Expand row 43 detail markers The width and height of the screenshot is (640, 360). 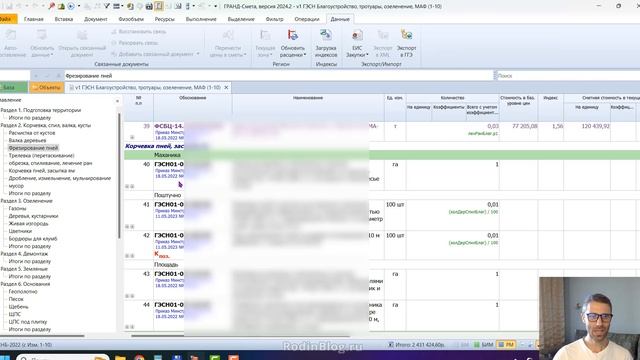pyautogui.click(x=130, y=296)
